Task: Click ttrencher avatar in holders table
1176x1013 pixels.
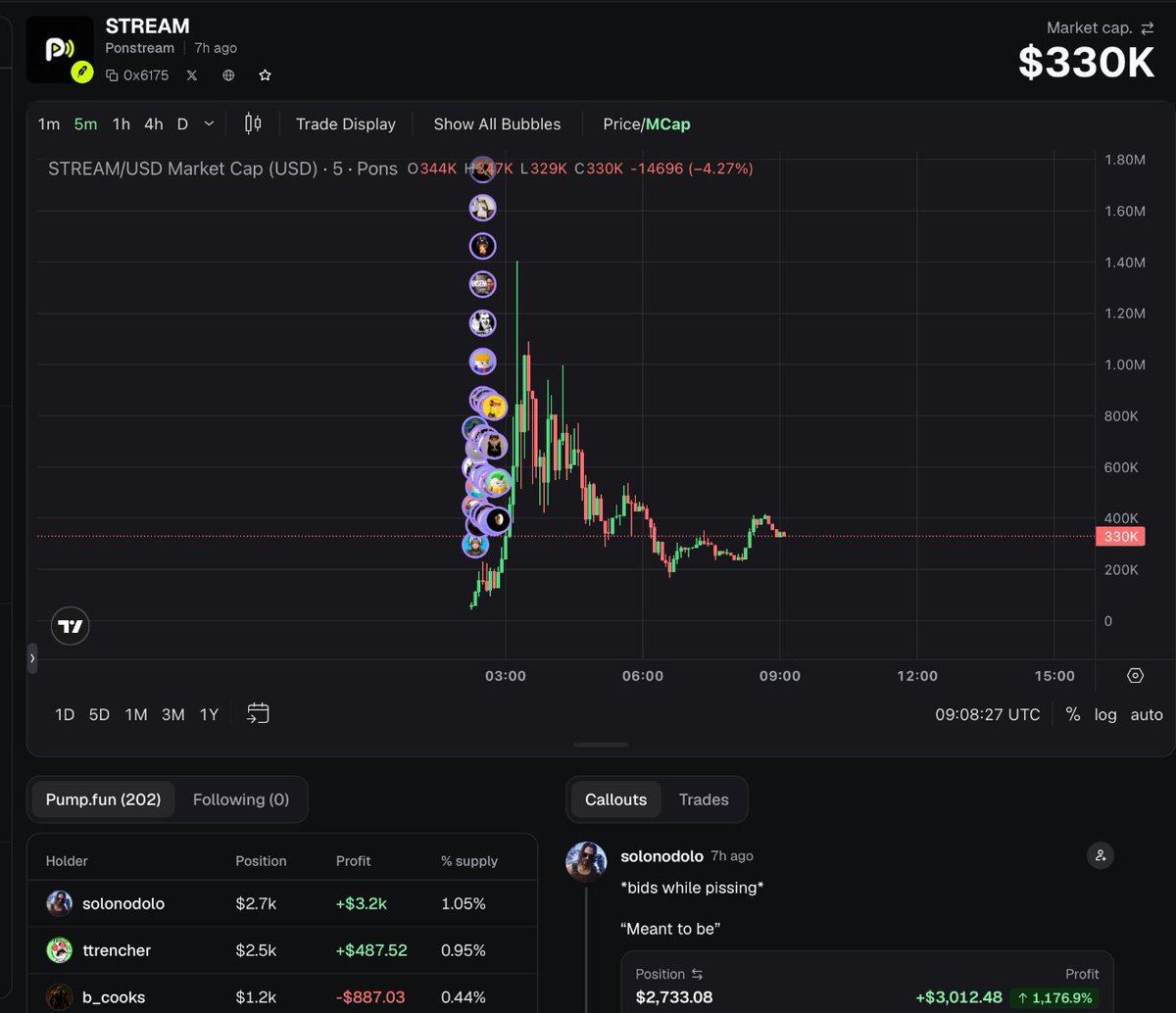Action: (x=60, y=950)
